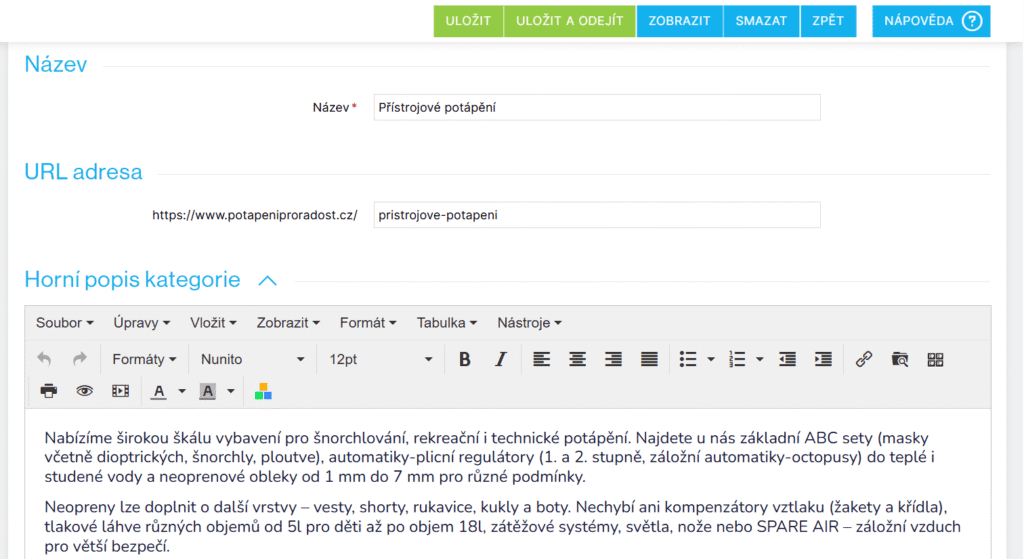Screen dimensions: 1024x559
Task: Preview content with the eye icon
Action: click(x=84, y=391)
